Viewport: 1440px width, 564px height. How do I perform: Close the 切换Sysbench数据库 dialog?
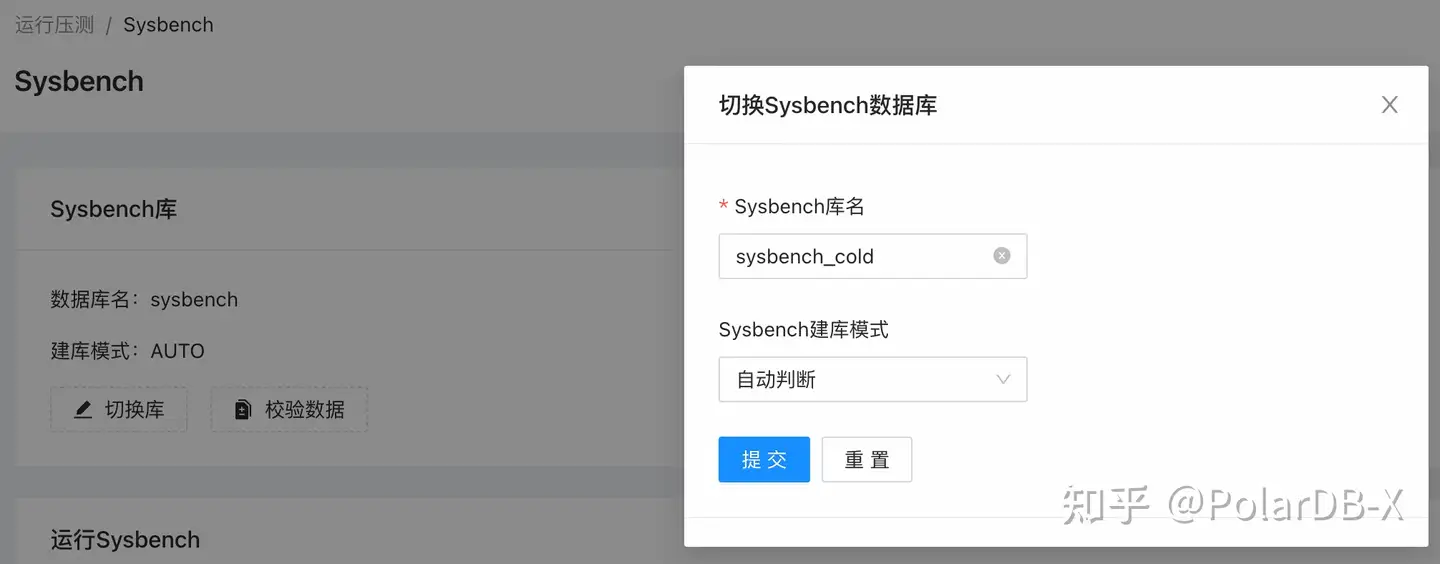point(1389,105)
